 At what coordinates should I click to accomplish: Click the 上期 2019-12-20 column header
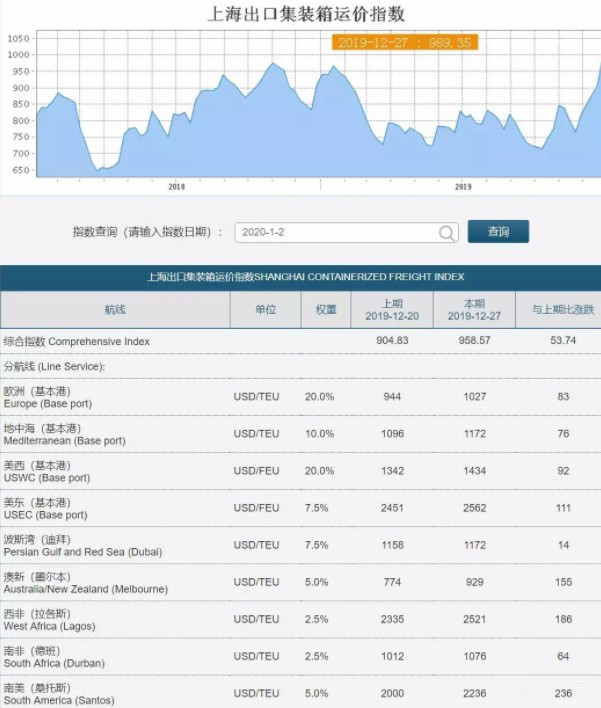392,310
